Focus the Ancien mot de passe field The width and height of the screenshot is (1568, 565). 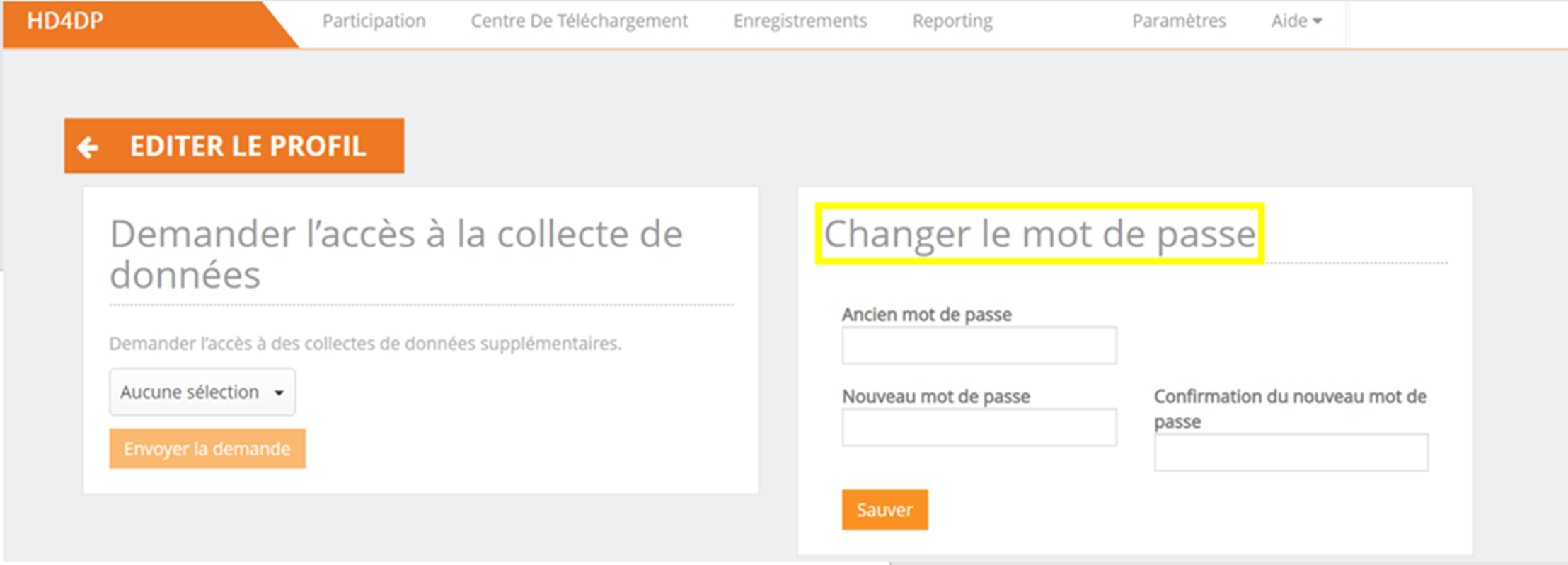tap(979, 345)
